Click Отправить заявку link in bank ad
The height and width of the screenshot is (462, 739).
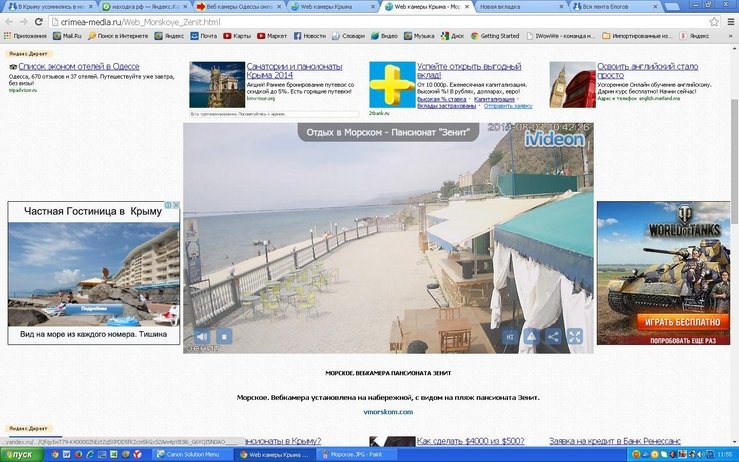[x=508, y=106]
